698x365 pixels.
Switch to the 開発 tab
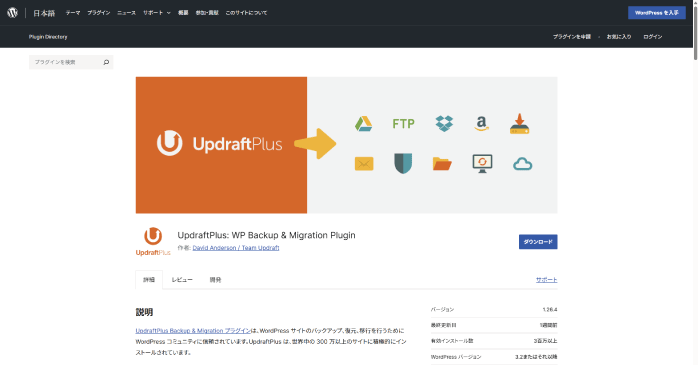pos(215,280)
